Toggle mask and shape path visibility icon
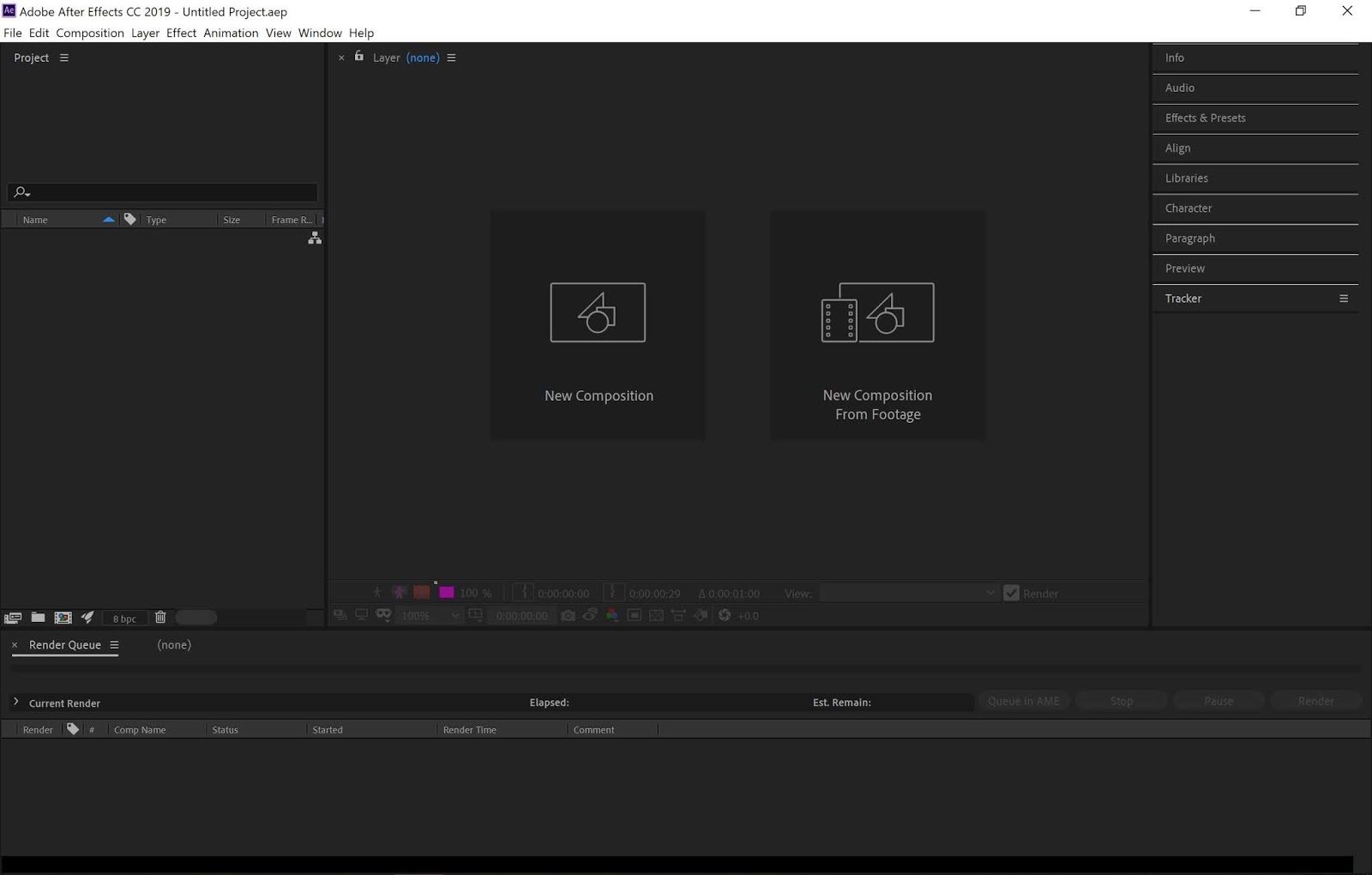The image size is (1372, 875). point(383,615)
